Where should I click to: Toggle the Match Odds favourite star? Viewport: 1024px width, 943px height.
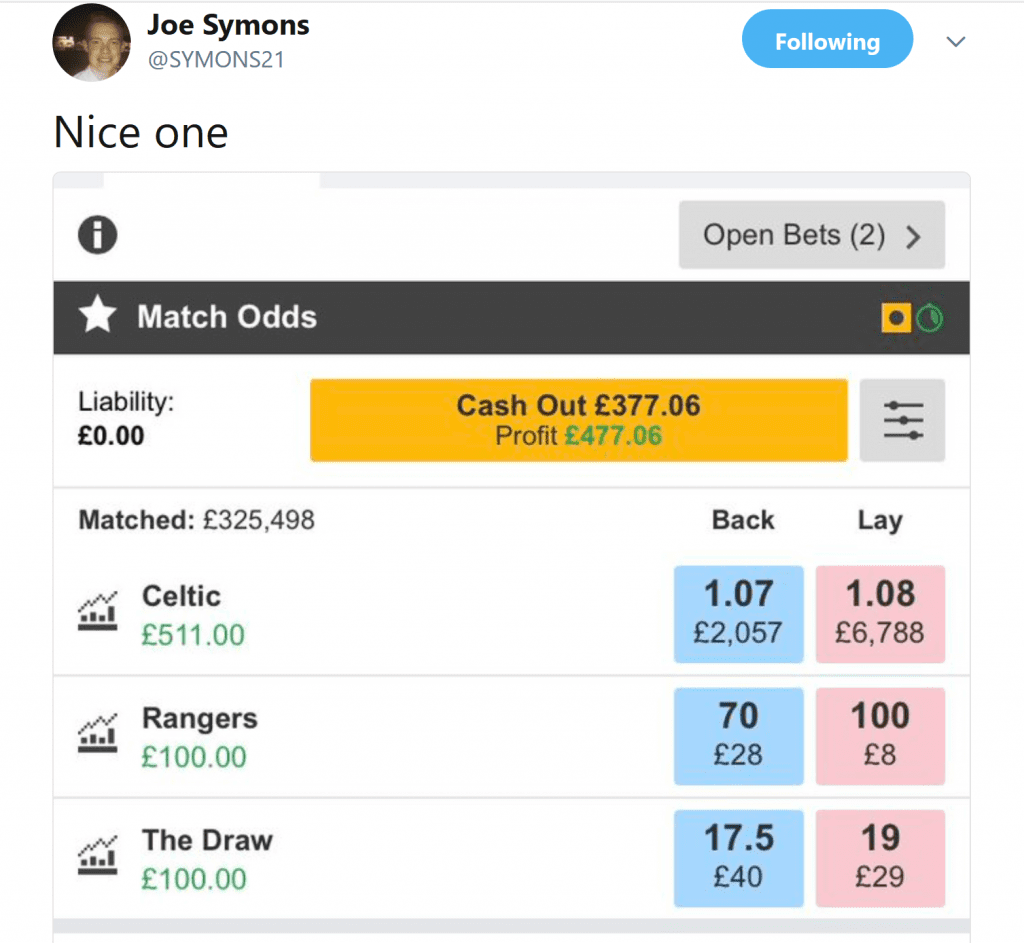click(x=97, y=314)
